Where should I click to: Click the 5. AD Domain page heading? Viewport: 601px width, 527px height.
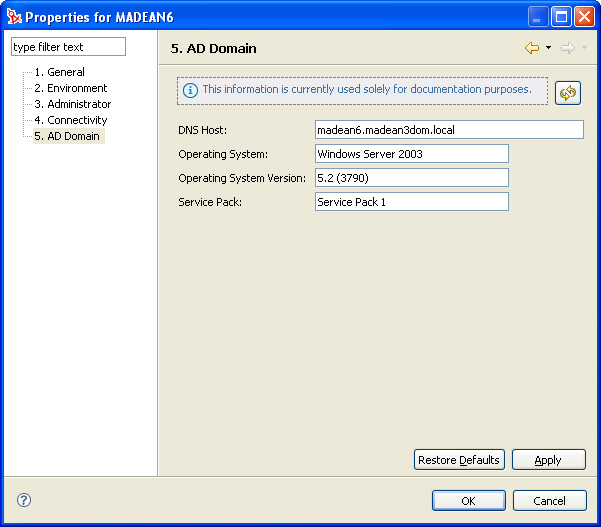click(213, 49)
